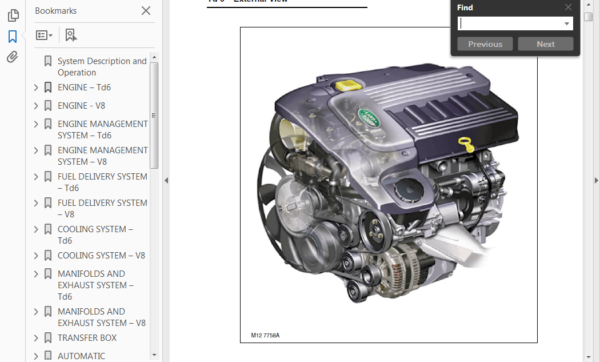Open the bookmark options dropdown menu
The width and height of the screenshot is (600, 362).
44,35
